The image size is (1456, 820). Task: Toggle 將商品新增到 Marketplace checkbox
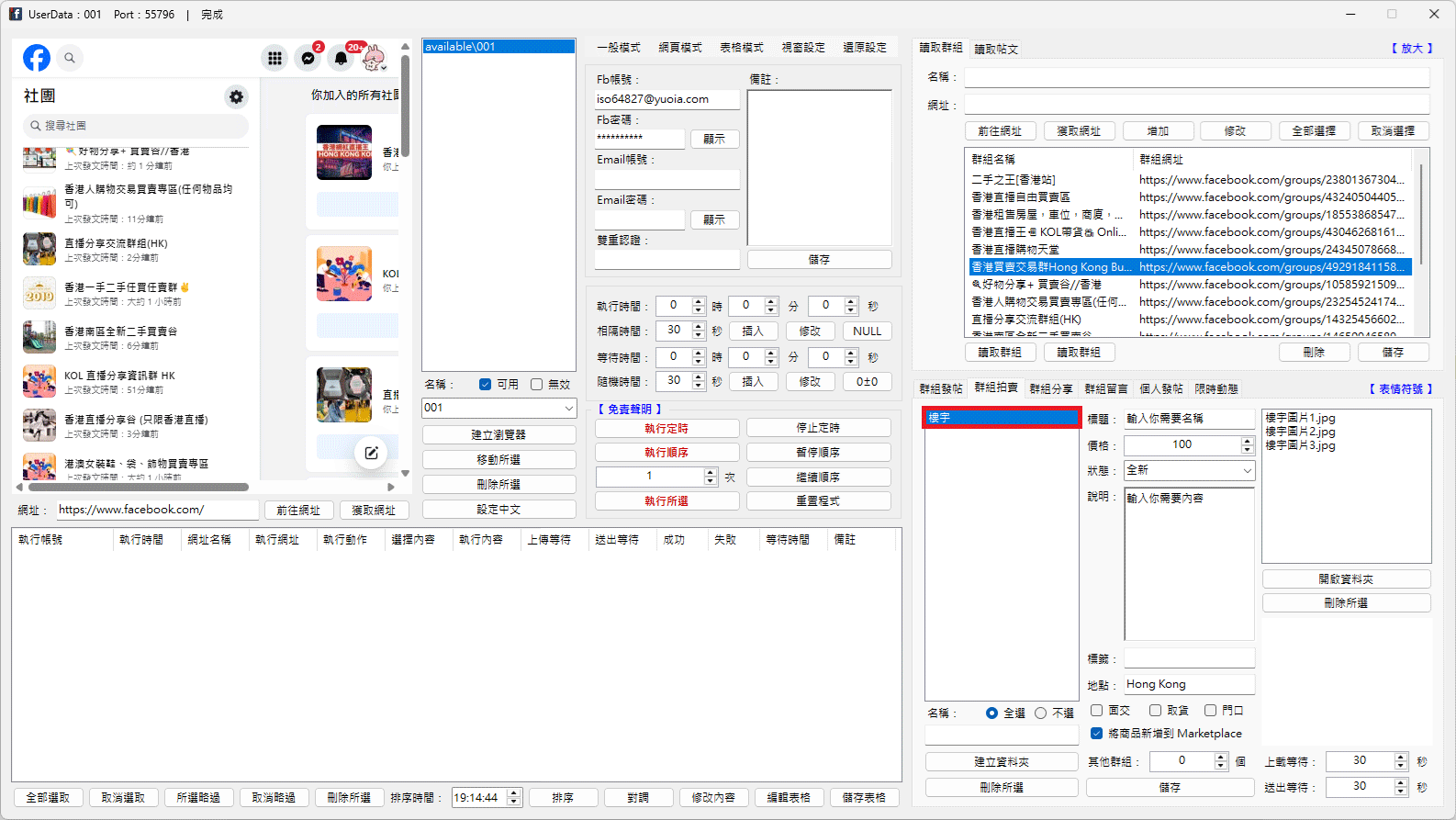[1096, 734]
